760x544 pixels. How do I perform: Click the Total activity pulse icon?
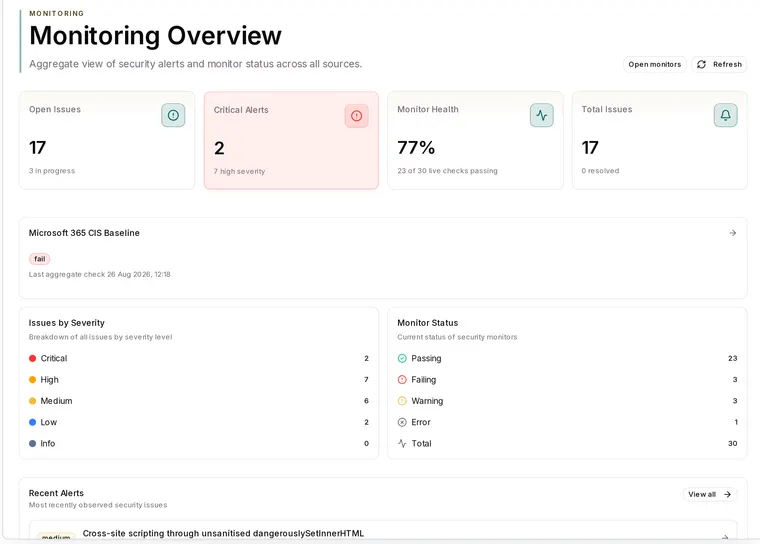click(x=402, y=444)
